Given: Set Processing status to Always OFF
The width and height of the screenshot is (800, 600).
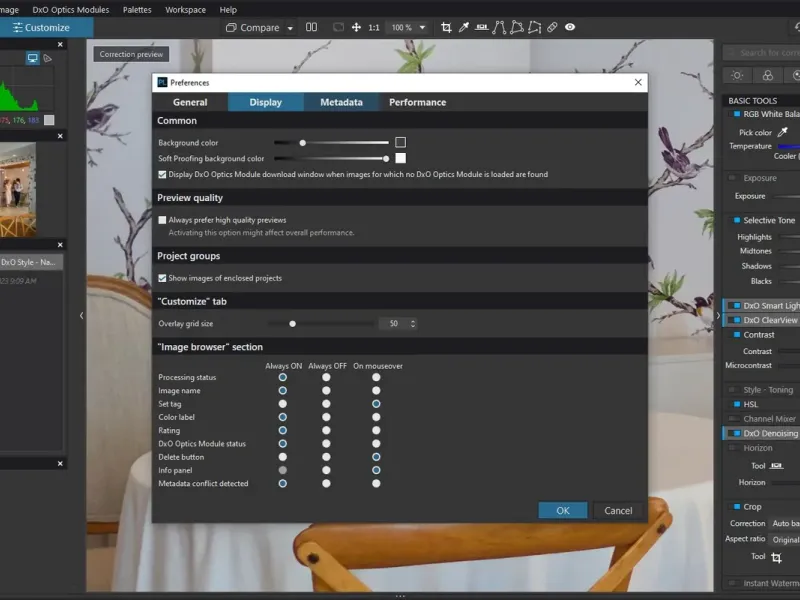Looking at the screenshot, I should point(326,378).
